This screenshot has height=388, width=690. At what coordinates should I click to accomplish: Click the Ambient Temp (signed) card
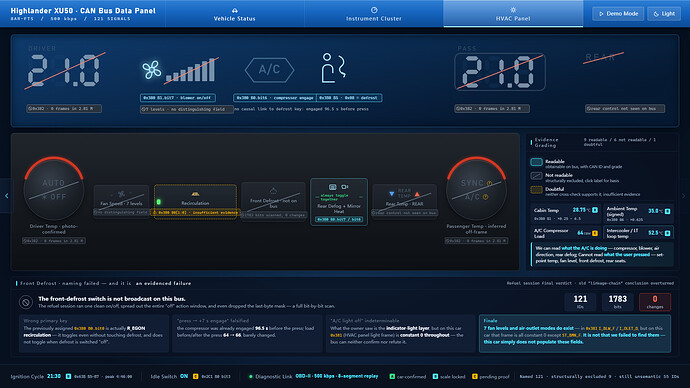coord(639,213)
